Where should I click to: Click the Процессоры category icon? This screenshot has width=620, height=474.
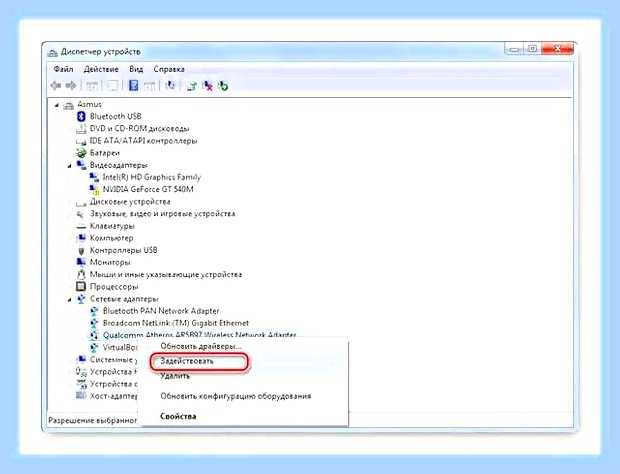[81, 287]
